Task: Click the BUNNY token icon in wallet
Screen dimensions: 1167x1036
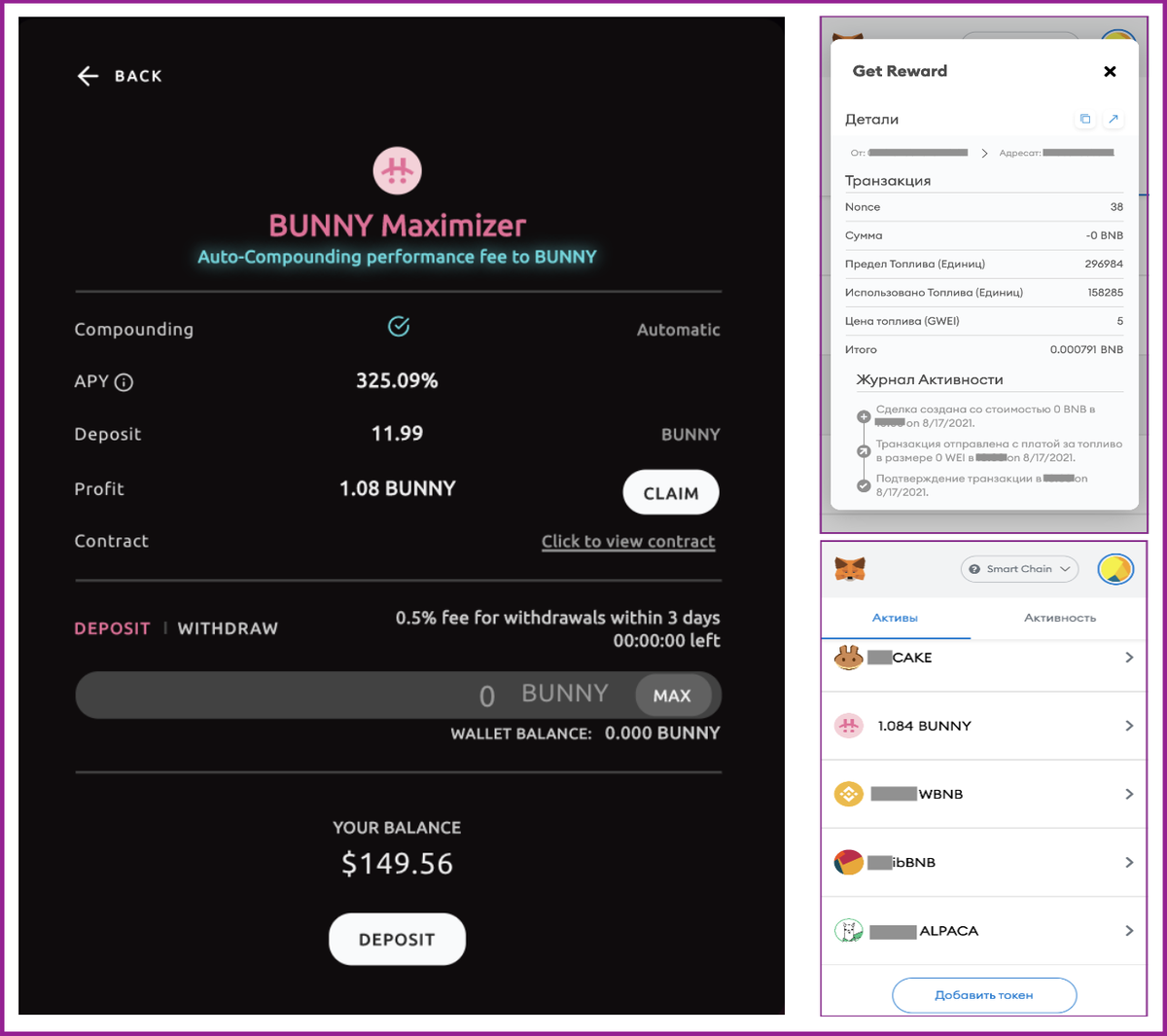Action: (849, 726)
